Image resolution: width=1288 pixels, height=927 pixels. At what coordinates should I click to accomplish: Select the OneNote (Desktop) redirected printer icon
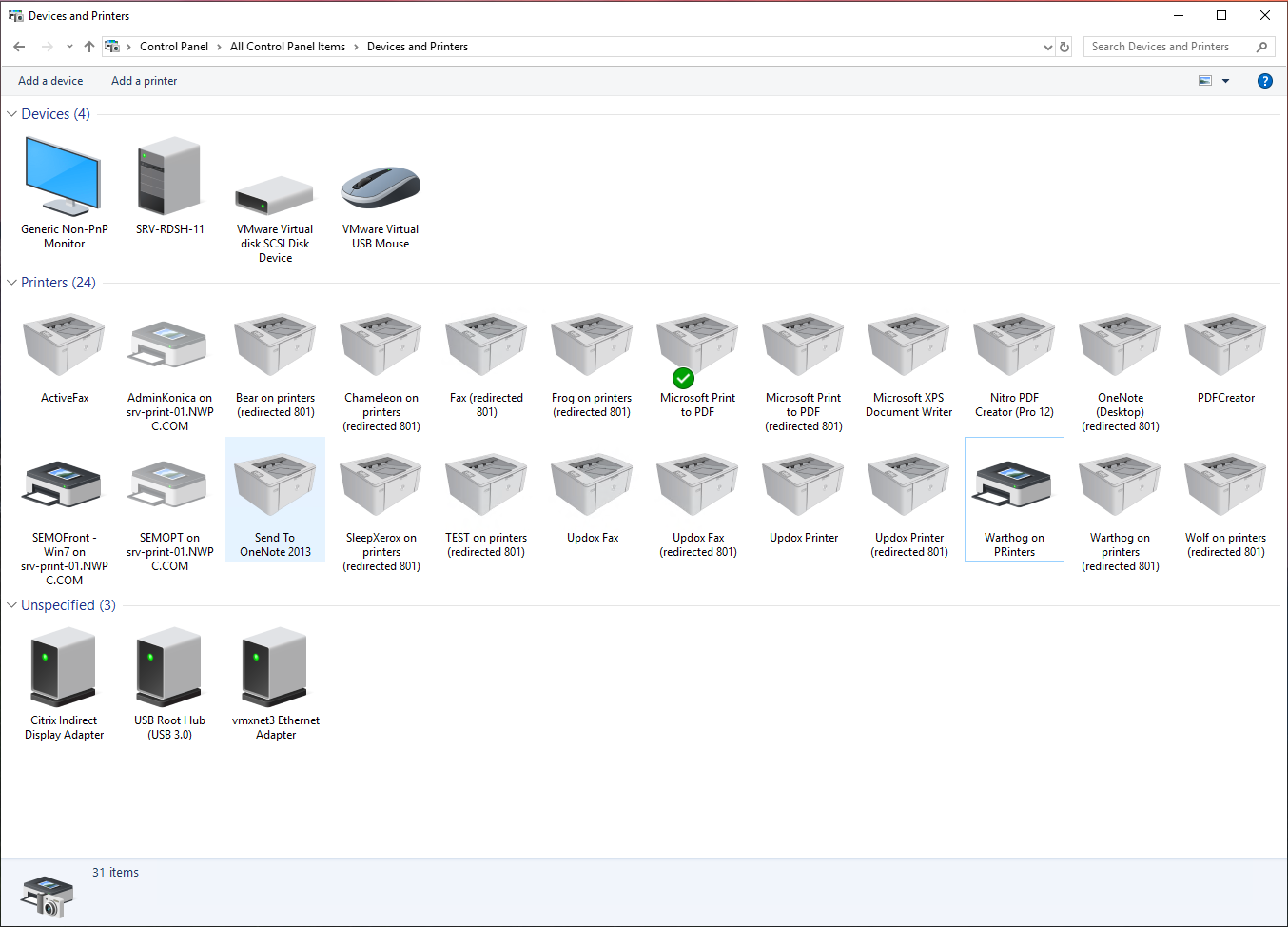click(1120, 345)
